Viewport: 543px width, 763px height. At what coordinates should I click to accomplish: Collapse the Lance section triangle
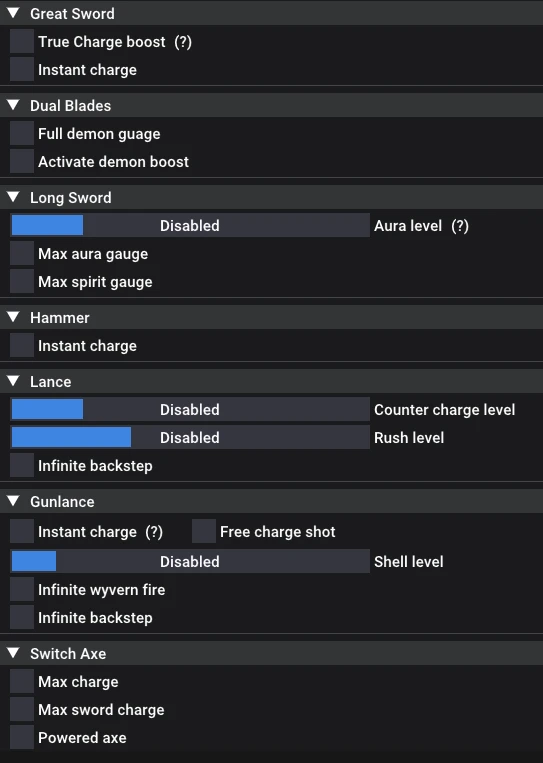pyautogui.click(x=14, y=381)
